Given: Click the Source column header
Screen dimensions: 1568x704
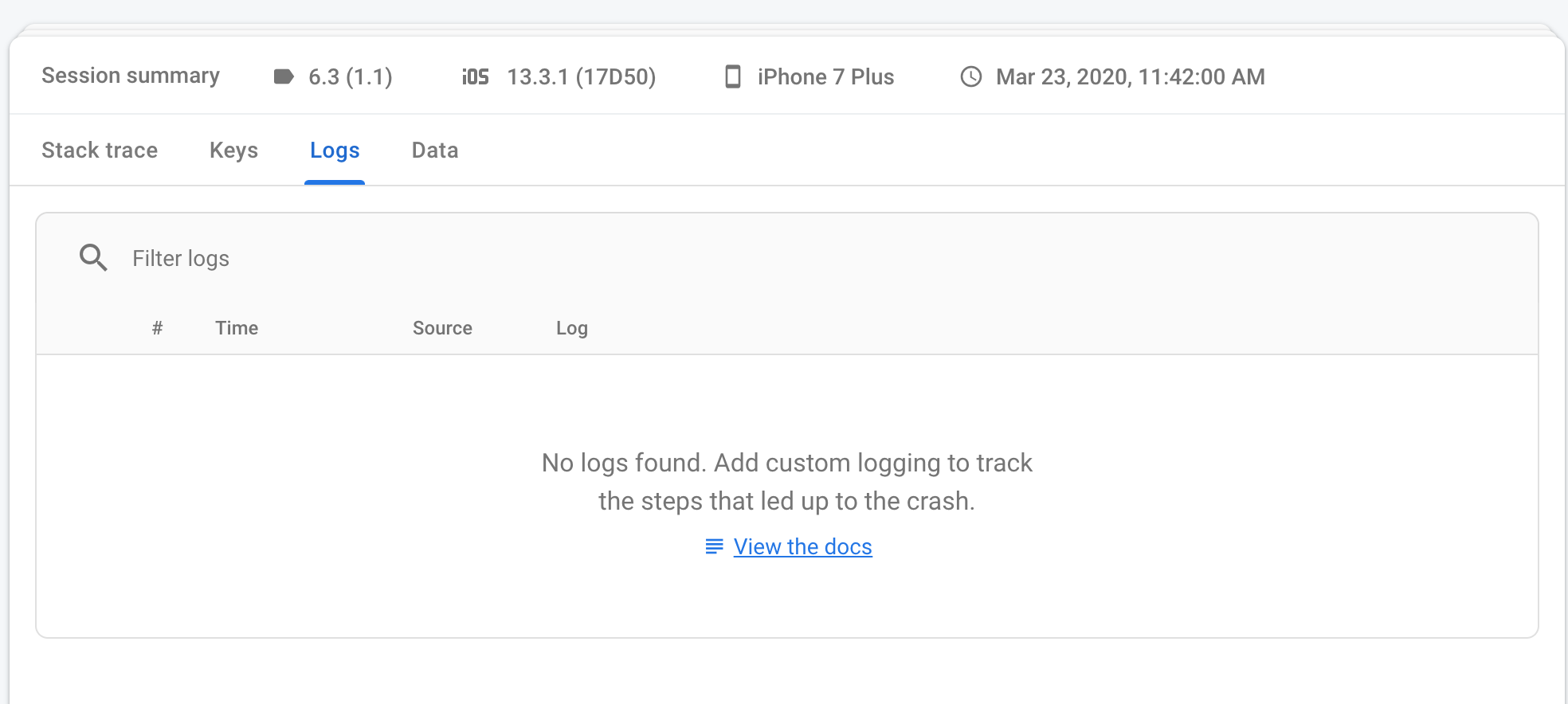Looking at the screenshot, I should (x=442, y=328).
